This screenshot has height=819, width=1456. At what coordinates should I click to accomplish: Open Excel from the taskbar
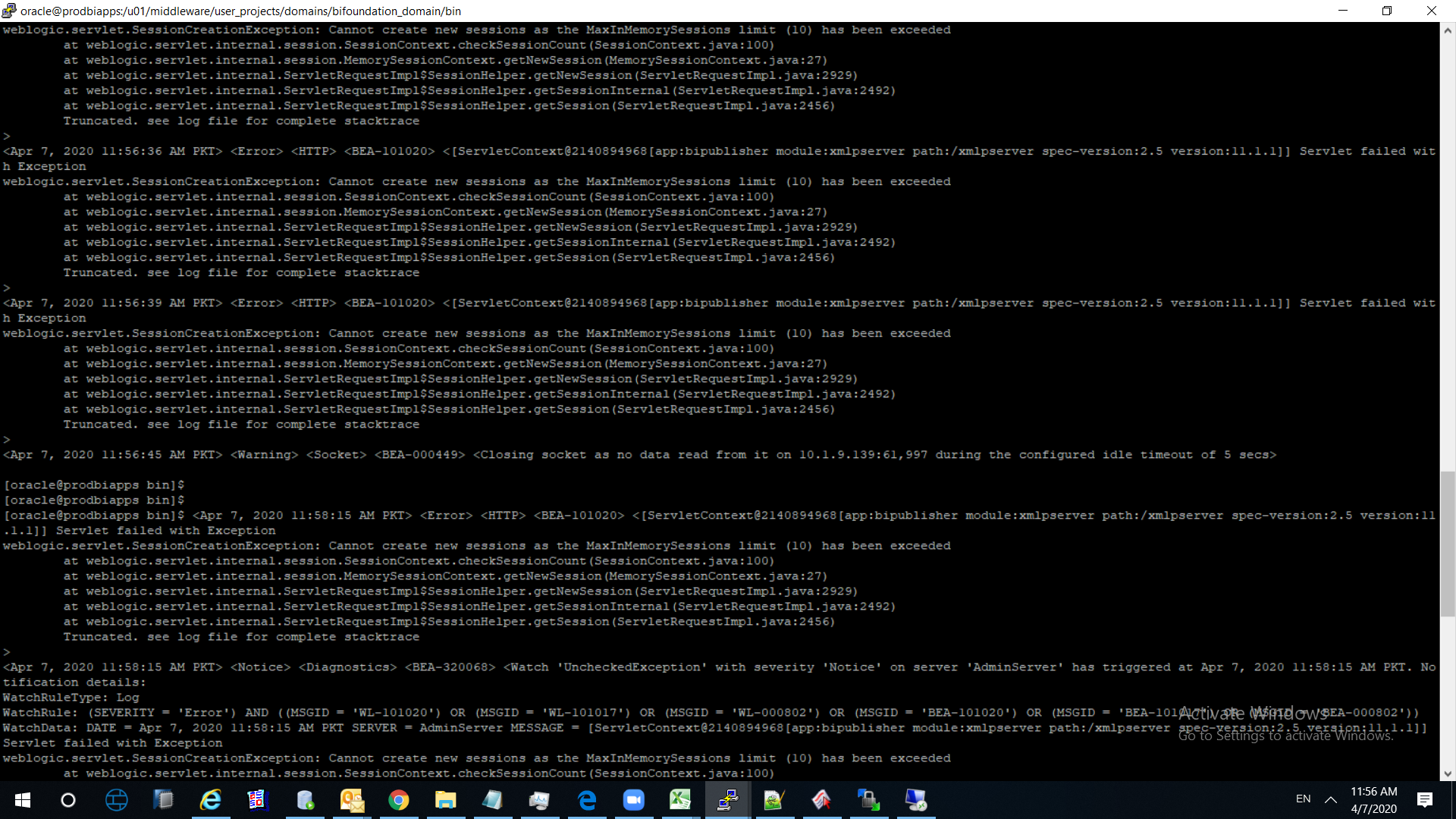[x=680, y=800]
